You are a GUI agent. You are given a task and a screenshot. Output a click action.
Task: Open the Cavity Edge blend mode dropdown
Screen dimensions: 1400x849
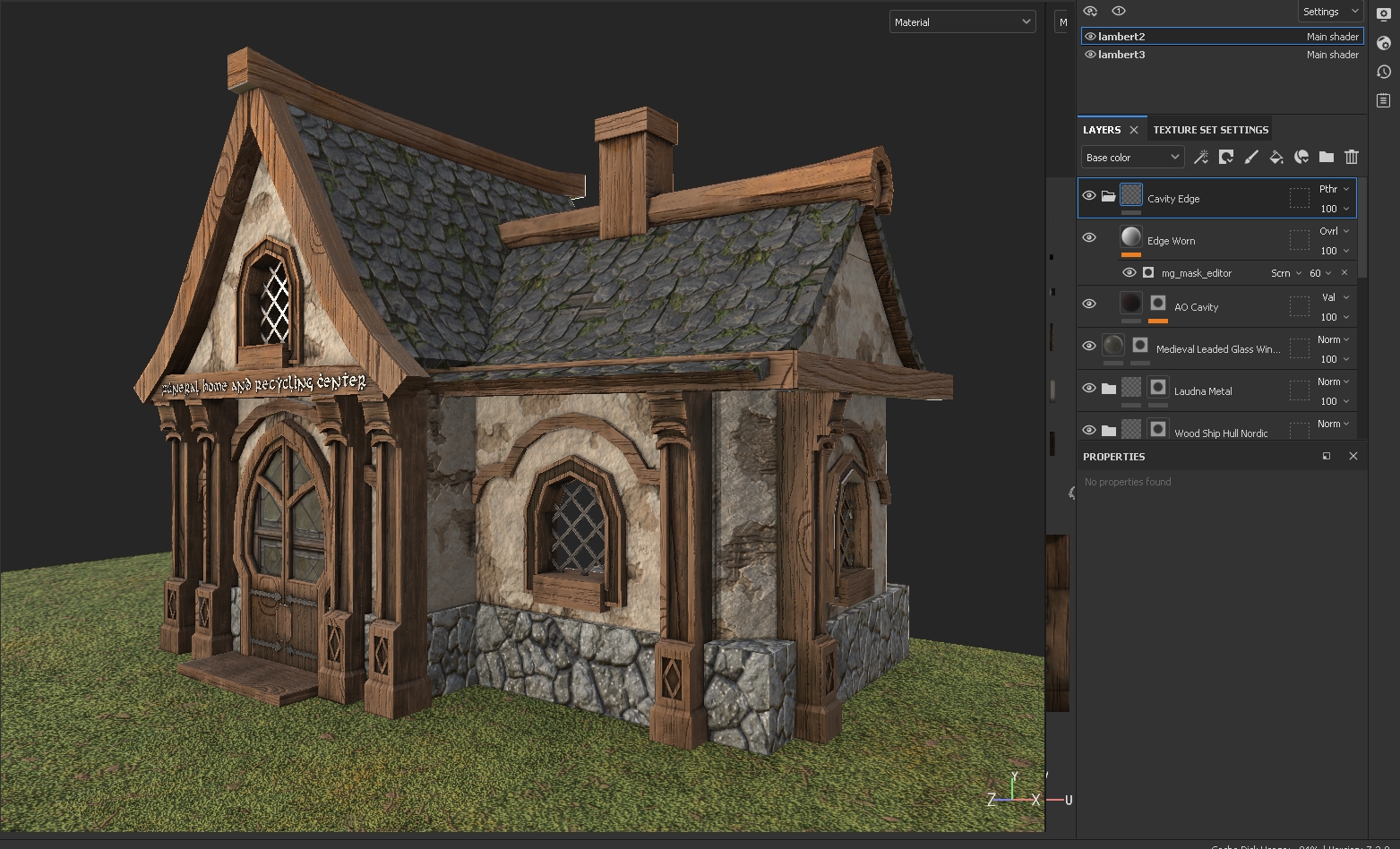[1333, 189]
